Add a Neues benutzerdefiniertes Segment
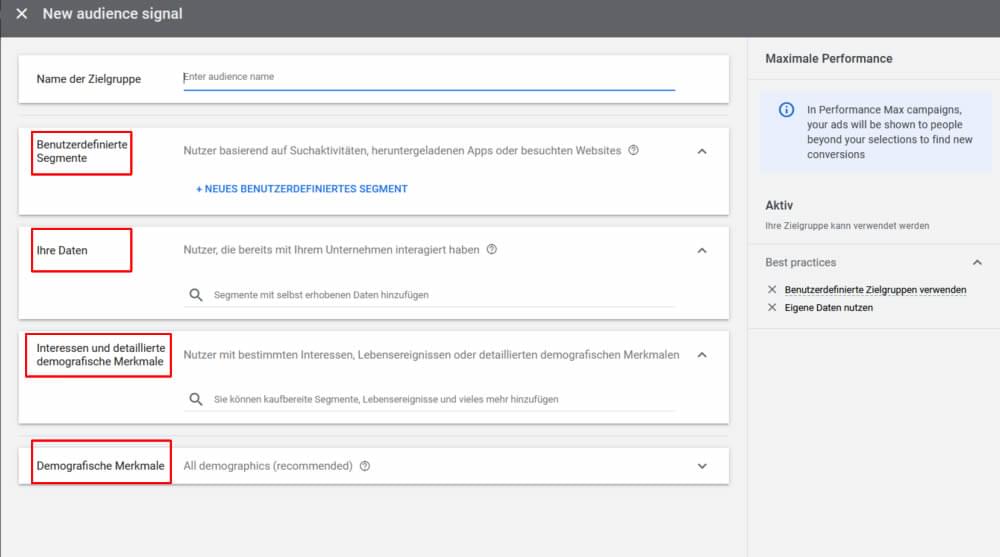1000x557 pixels. 302,189
